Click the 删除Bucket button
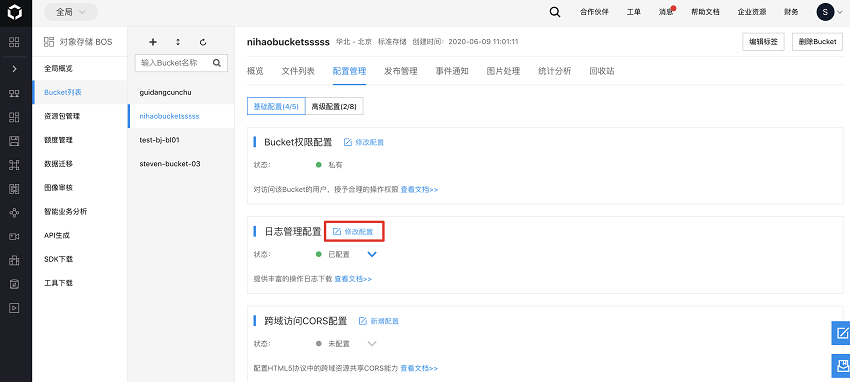850x382 pixels. 817,42
